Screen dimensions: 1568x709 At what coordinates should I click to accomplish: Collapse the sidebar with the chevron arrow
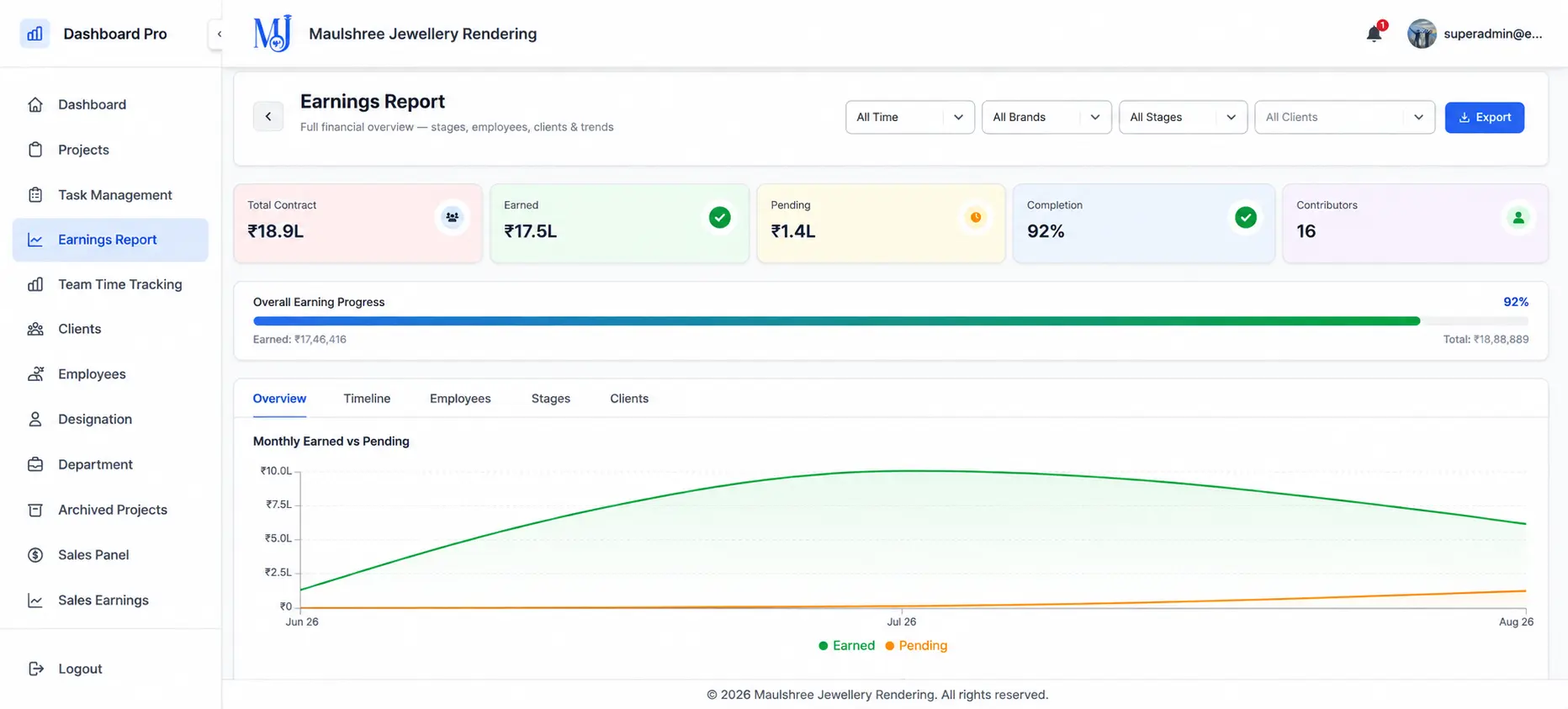[219, 34]
